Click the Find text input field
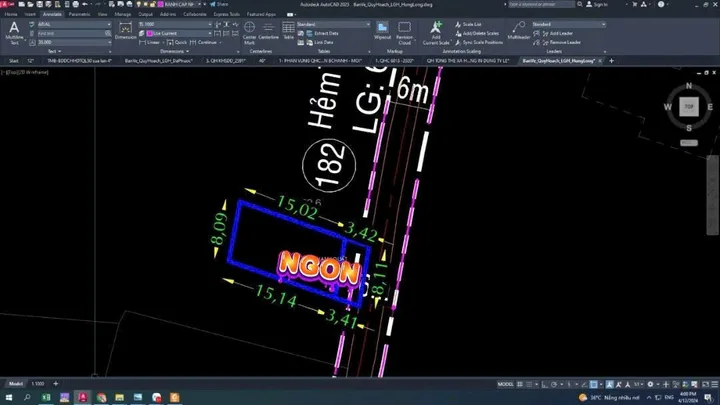 (71, 33)
